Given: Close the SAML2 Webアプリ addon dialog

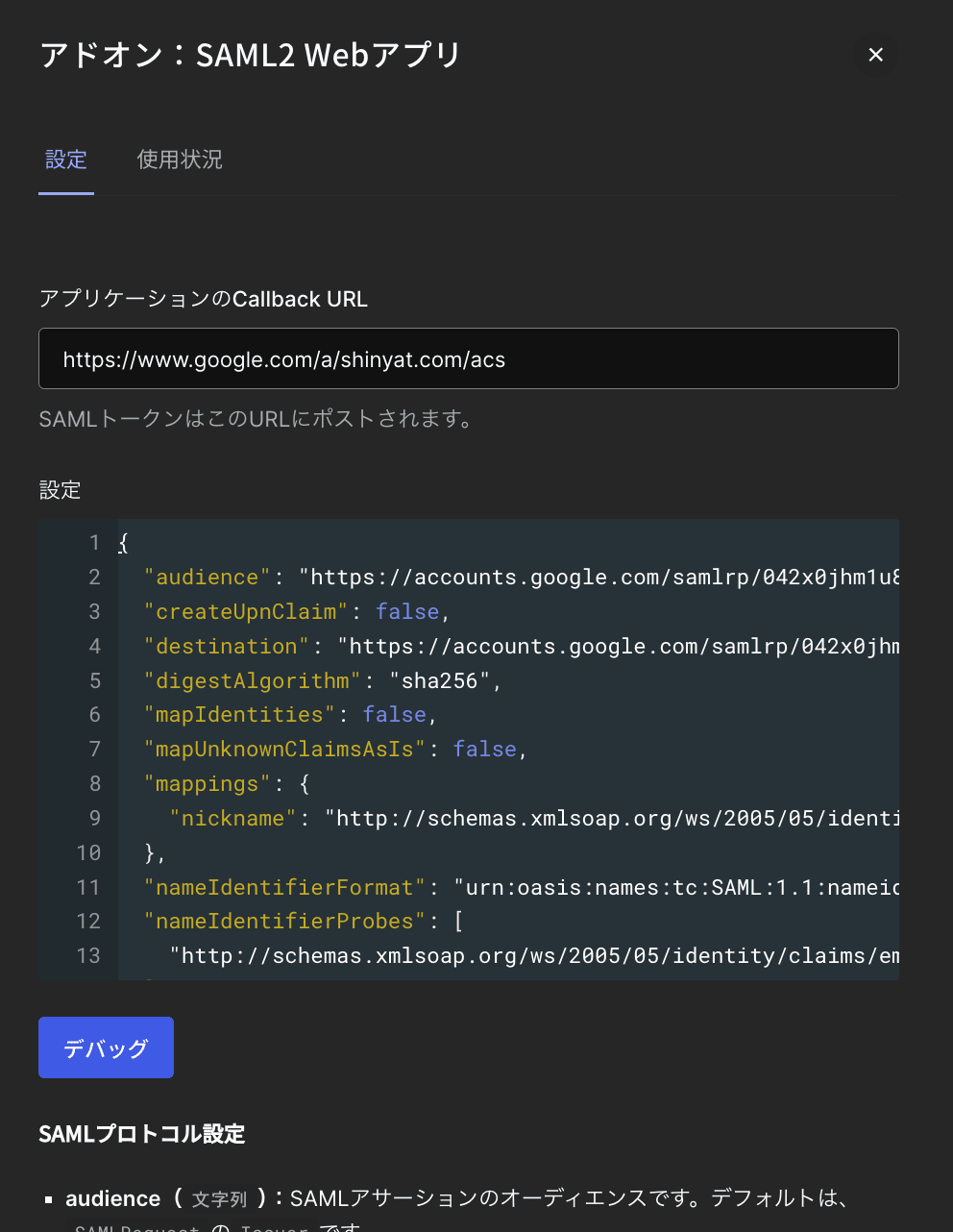Looking at the screenshot, I should tap(875, 55).
